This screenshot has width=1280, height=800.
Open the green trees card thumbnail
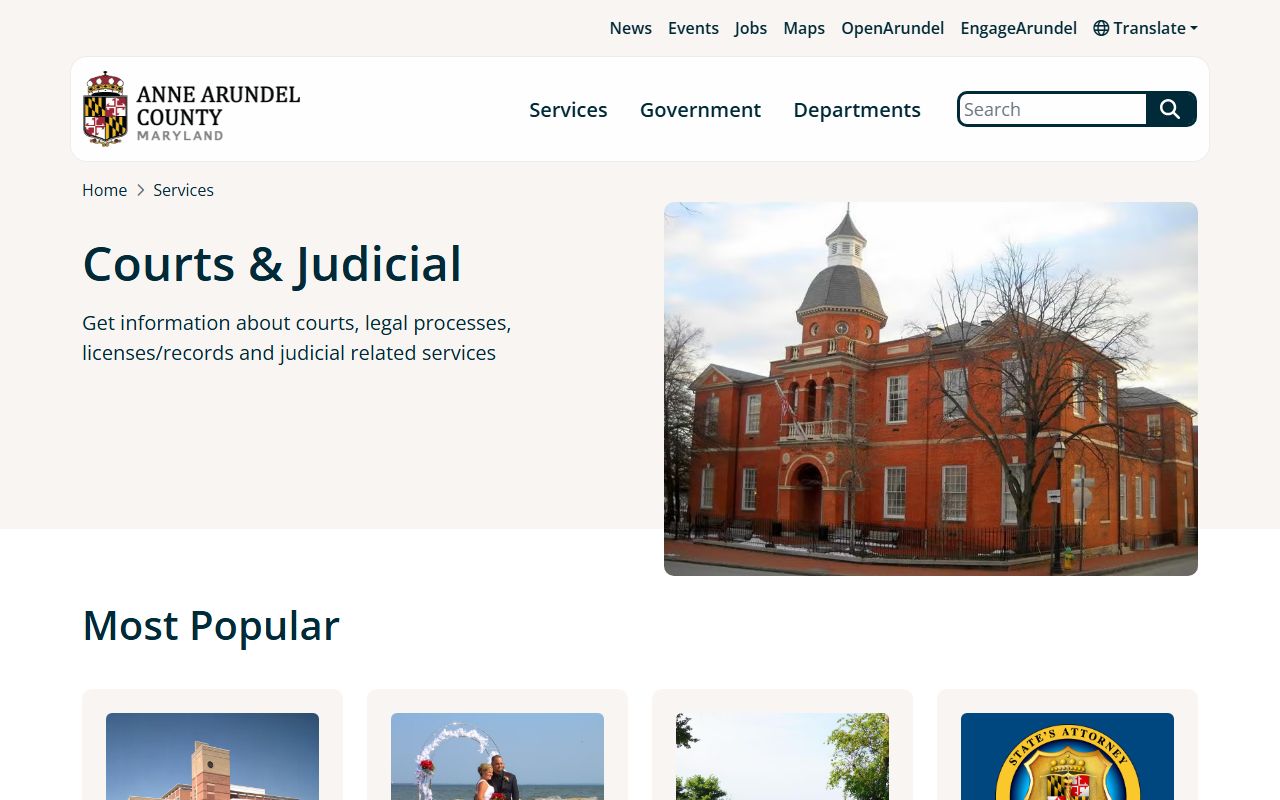(782, 756)
